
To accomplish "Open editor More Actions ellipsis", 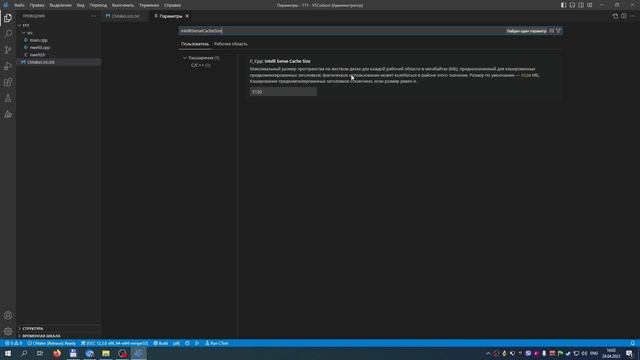I will [x=632, y=16].
